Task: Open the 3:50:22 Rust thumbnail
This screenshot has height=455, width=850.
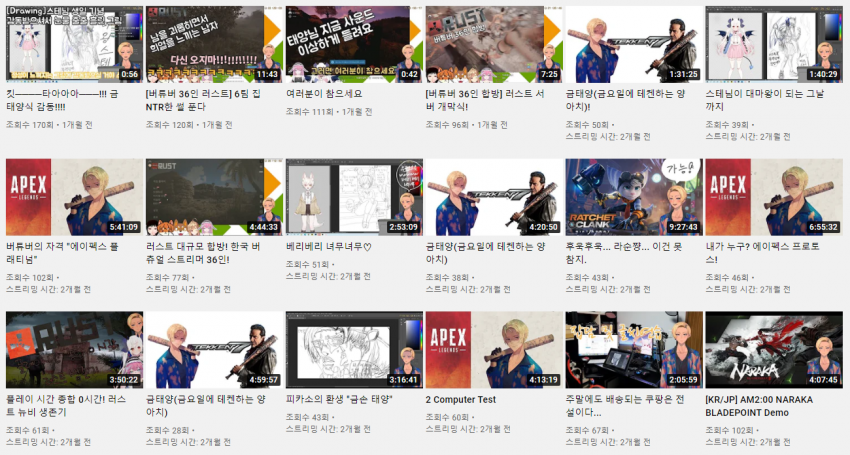Action: click(74, 350)
